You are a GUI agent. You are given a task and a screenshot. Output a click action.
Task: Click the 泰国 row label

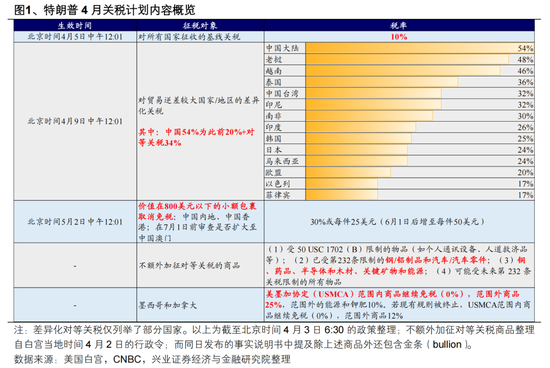click(x=274, y=82)
